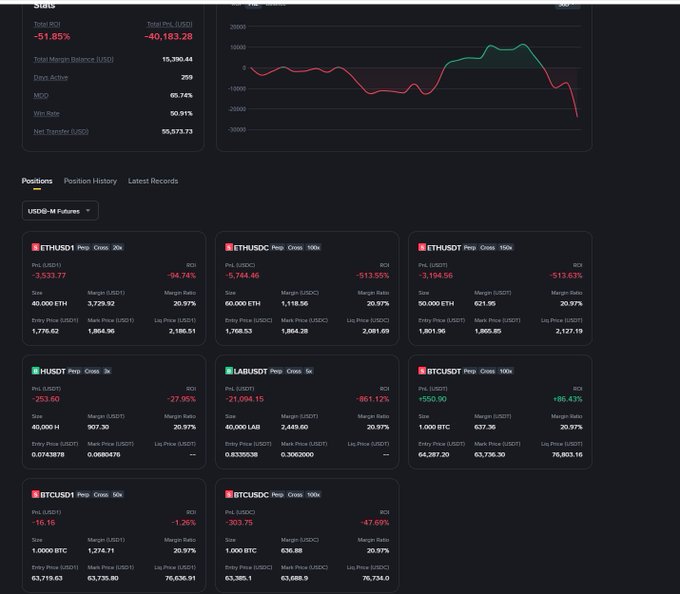Image resolution: width=680 pixels, height=594 pixels.
Task: Click the BTCUSDT short side icon
Action: click(422, 371)
